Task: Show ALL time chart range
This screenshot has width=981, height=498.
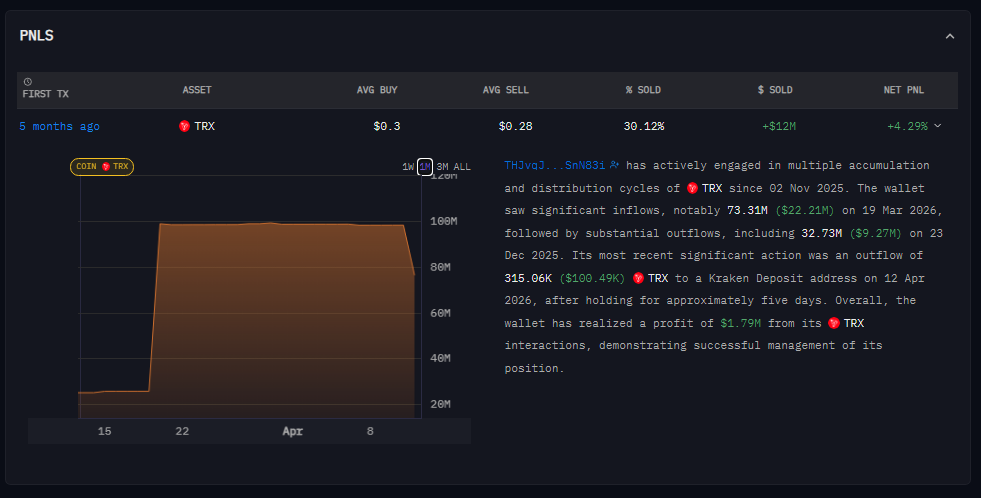Action: 462,166
